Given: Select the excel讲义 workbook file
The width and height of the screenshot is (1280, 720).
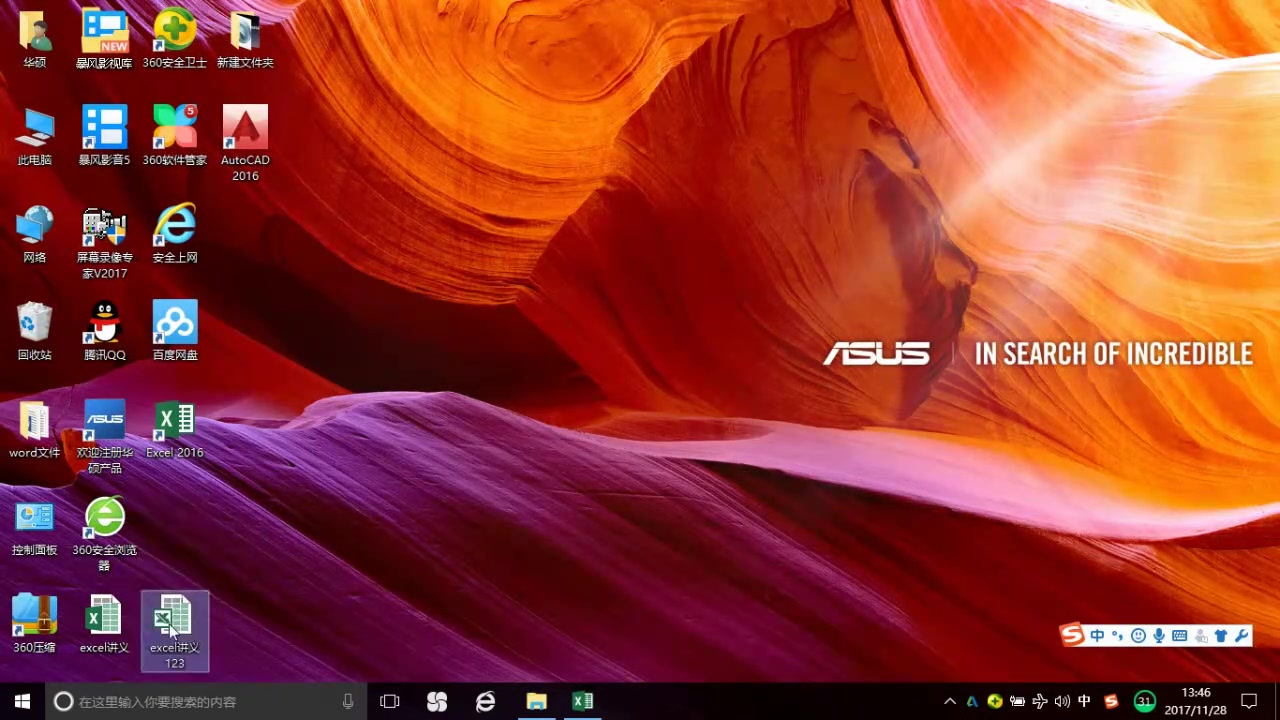Looking at the screenshot, I should coord(105,625).
